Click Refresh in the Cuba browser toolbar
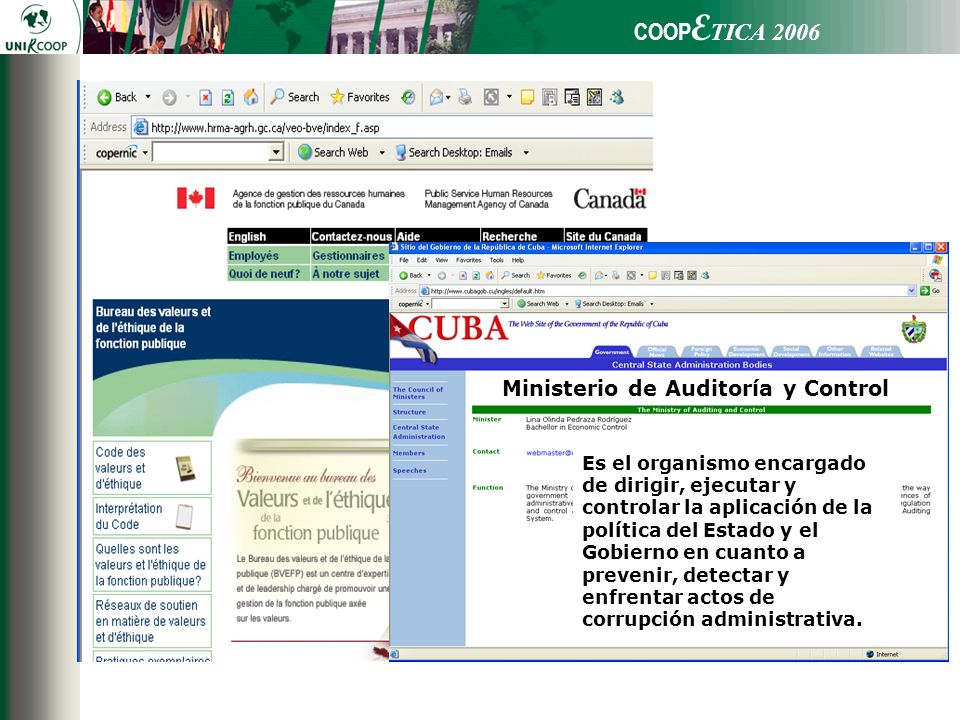The width and height of the screenshot is (960, 720). point(476,276)
